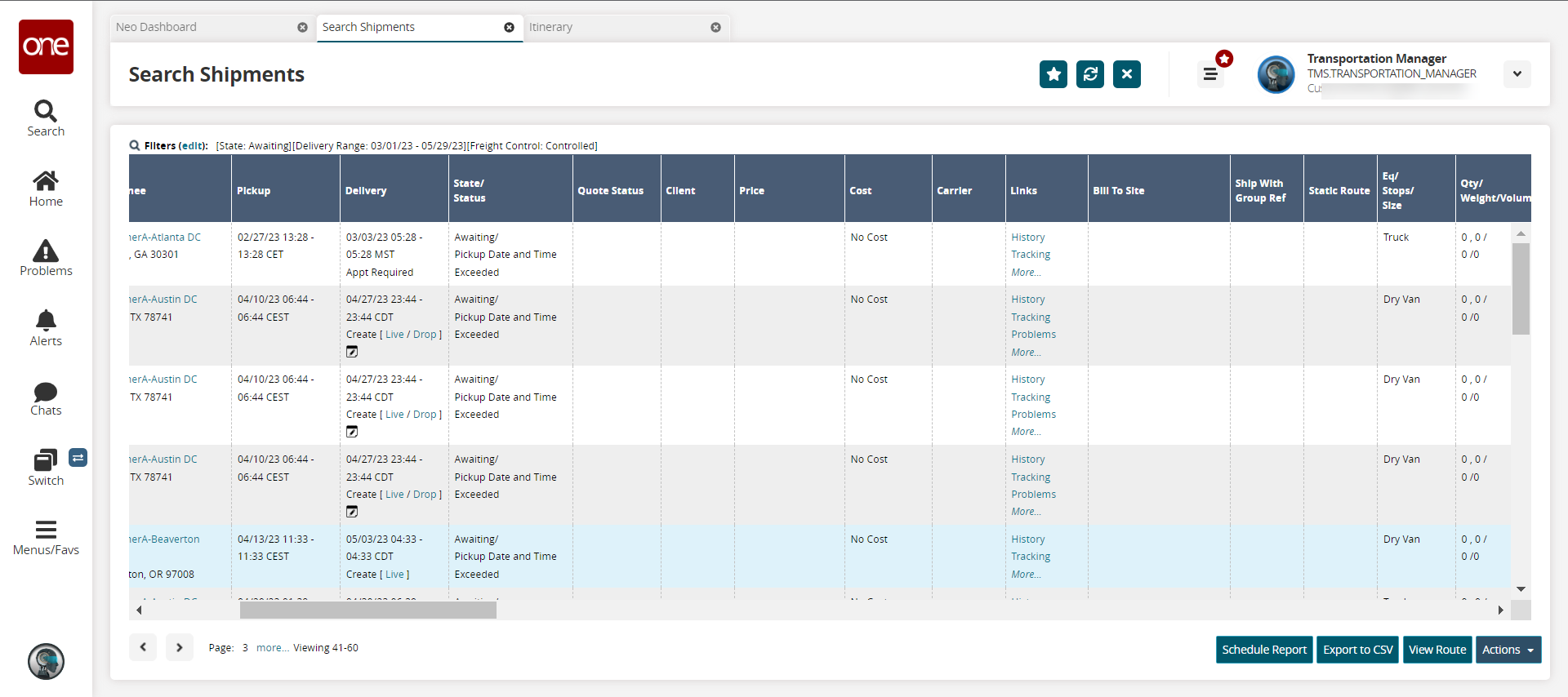Image resolution: width=1568 pixels, height=697 pixels.
Task: Expand the user role dropdown arrow
Action: click(x=1517, y=74)
